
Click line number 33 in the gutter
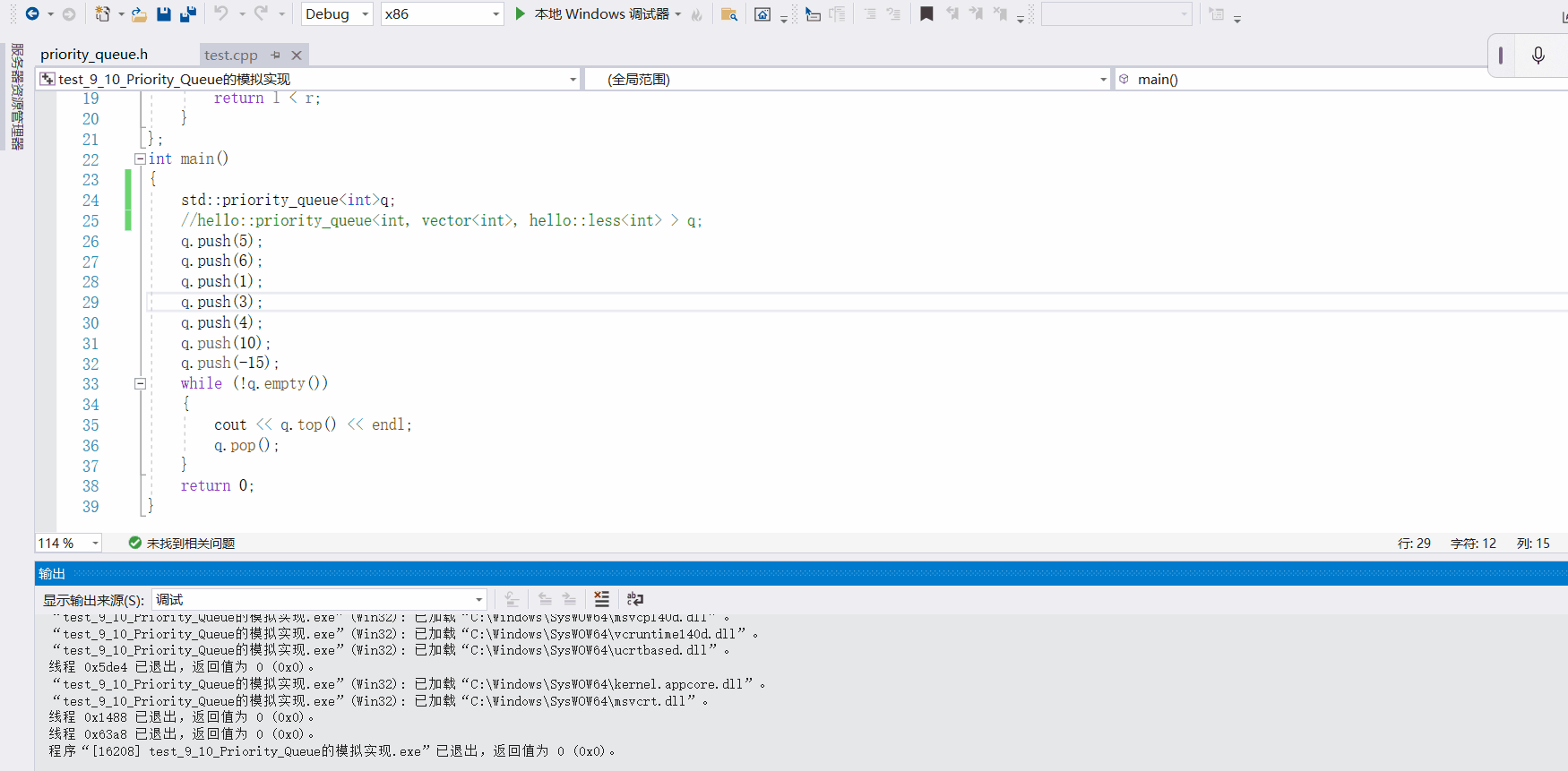[x=90, y=384]
